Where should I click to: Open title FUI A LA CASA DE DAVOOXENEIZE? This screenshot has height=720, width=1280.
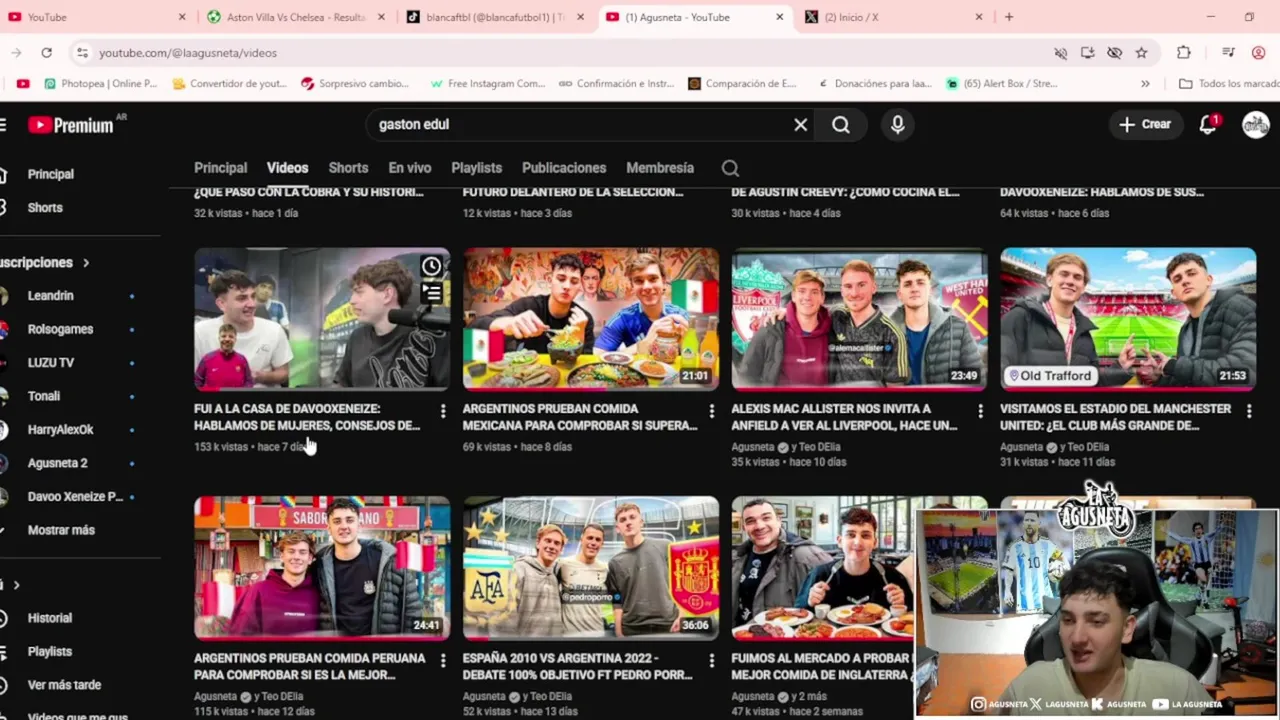(307, 417)
